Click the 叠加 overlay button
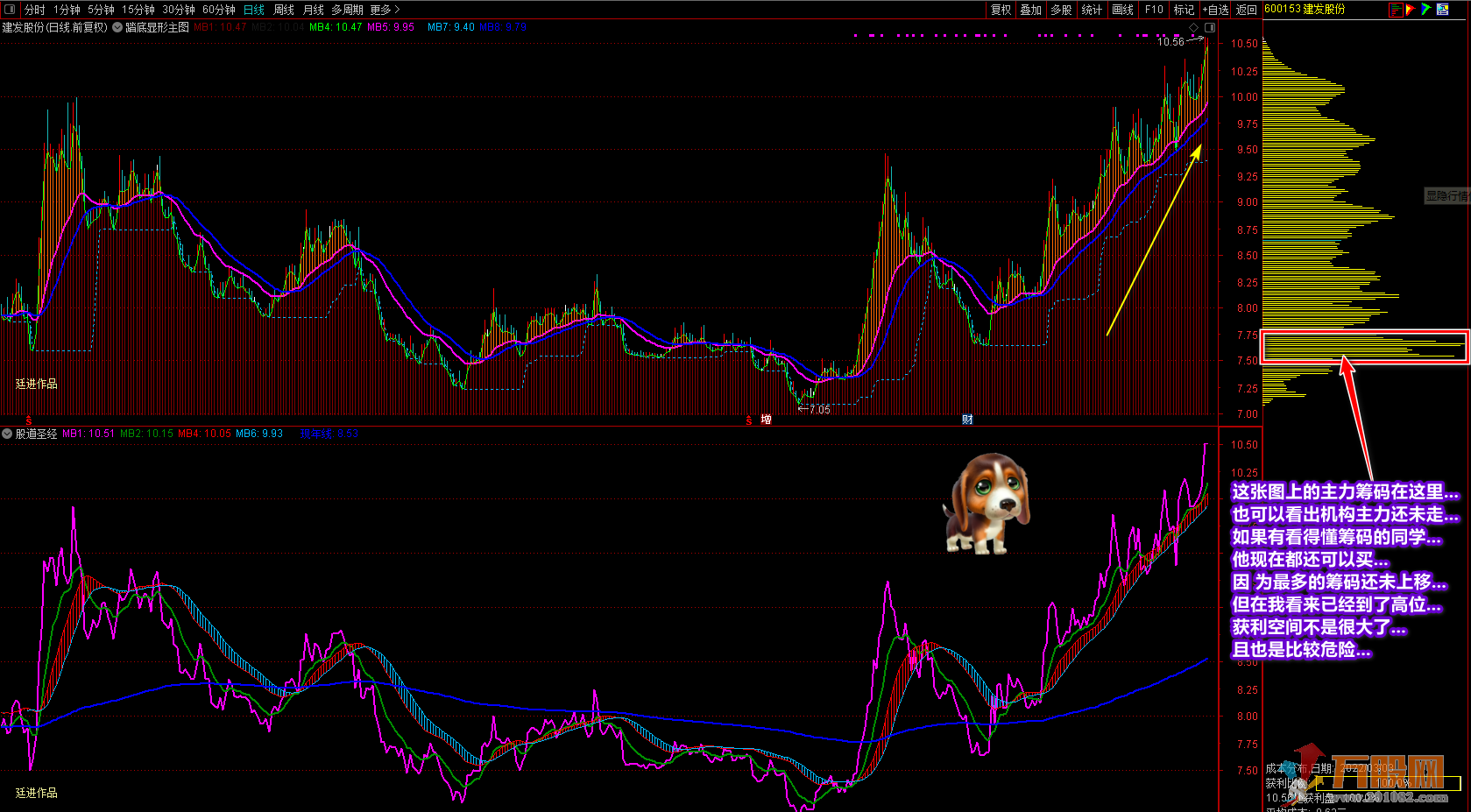This screenshot has width=1471, height=812. [x=1030, y=10]
